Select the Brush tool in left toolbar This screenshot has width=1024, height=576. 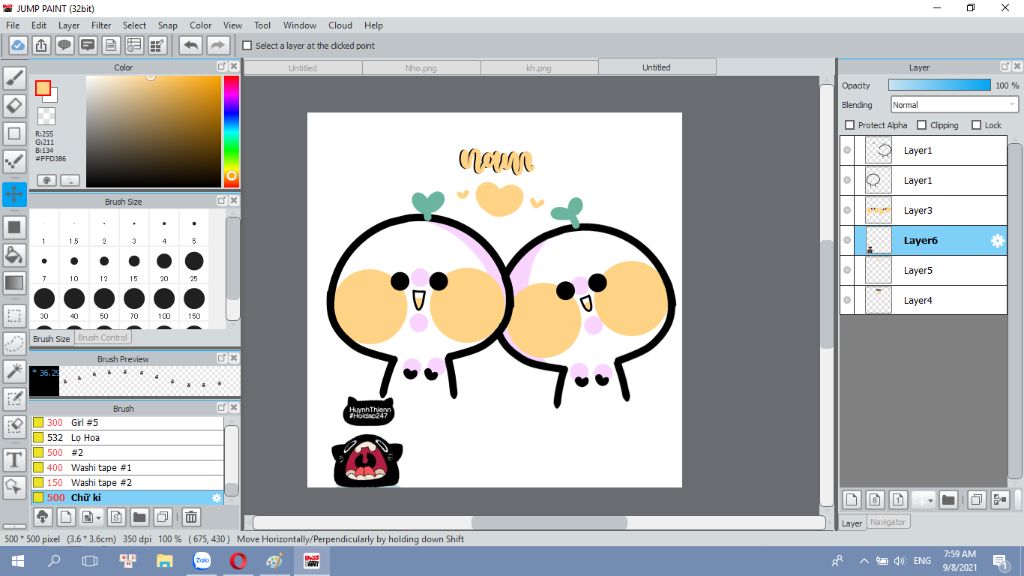[x=15, y=77]
